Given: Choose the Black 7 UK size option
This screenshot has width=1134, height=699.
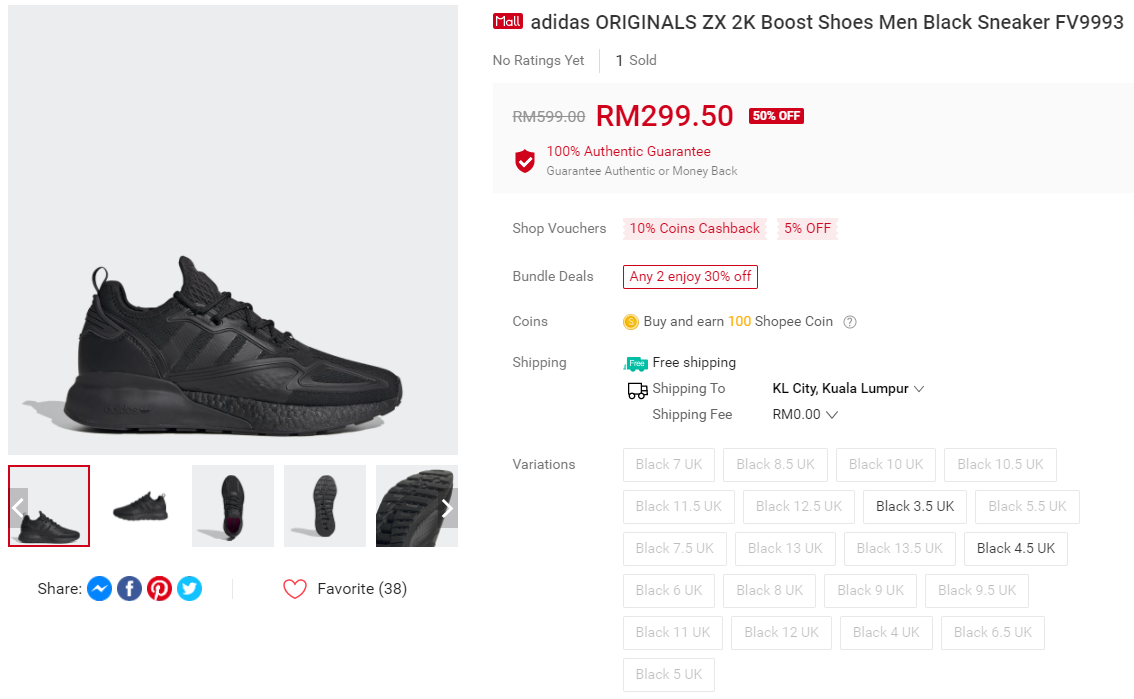Looking at the screenshot, I should (x=668, y=464).
